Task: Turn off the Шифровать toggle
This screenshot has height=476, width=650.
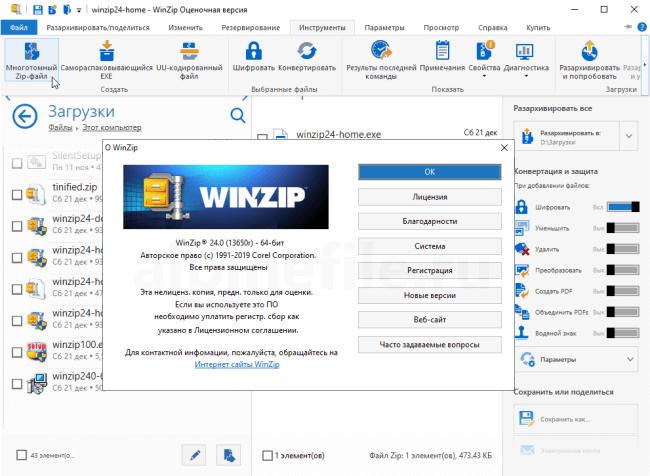Action: (623, 207)
